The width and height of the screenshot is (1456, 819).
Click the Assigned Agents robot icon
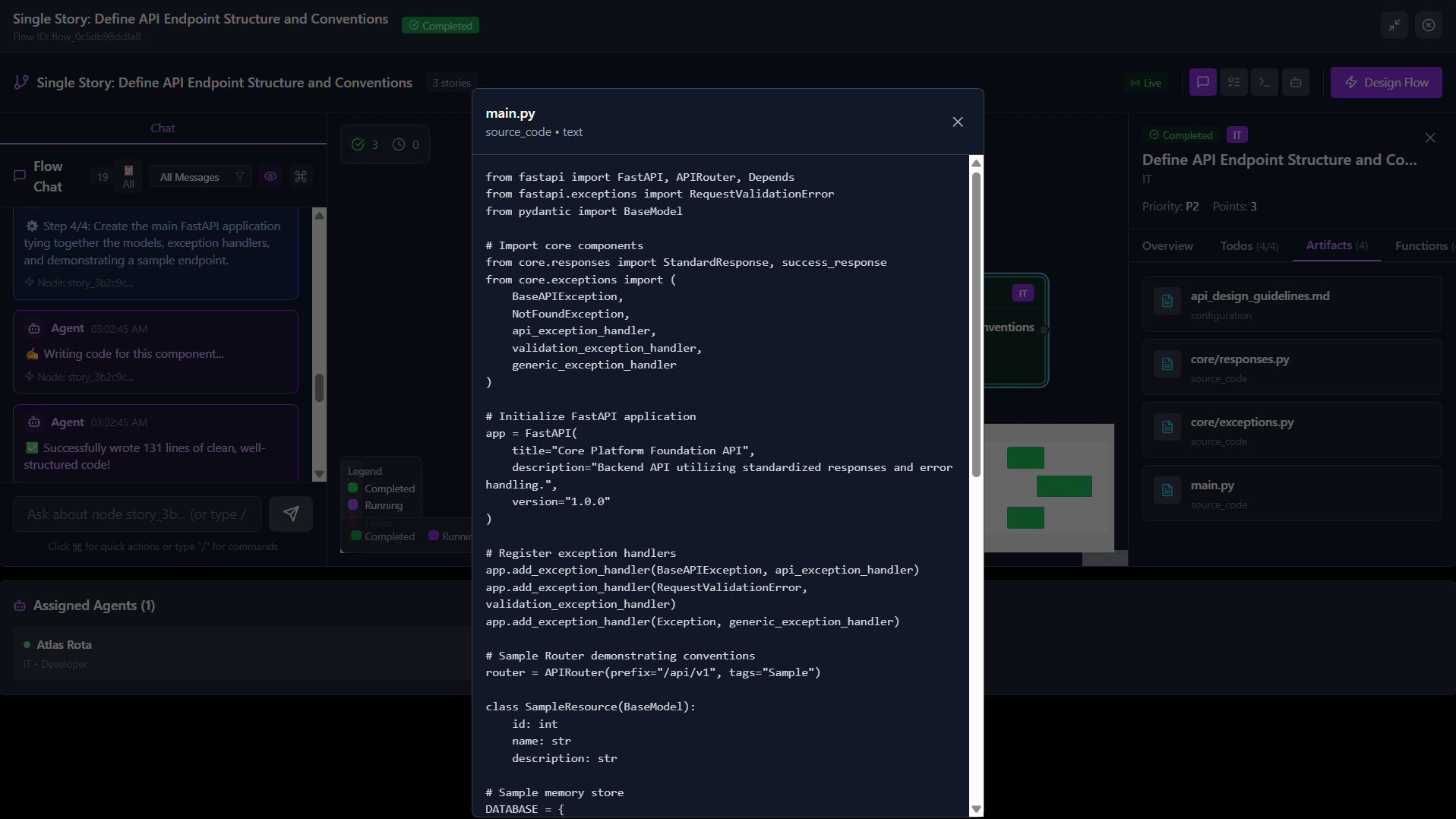tap(20, 606)
